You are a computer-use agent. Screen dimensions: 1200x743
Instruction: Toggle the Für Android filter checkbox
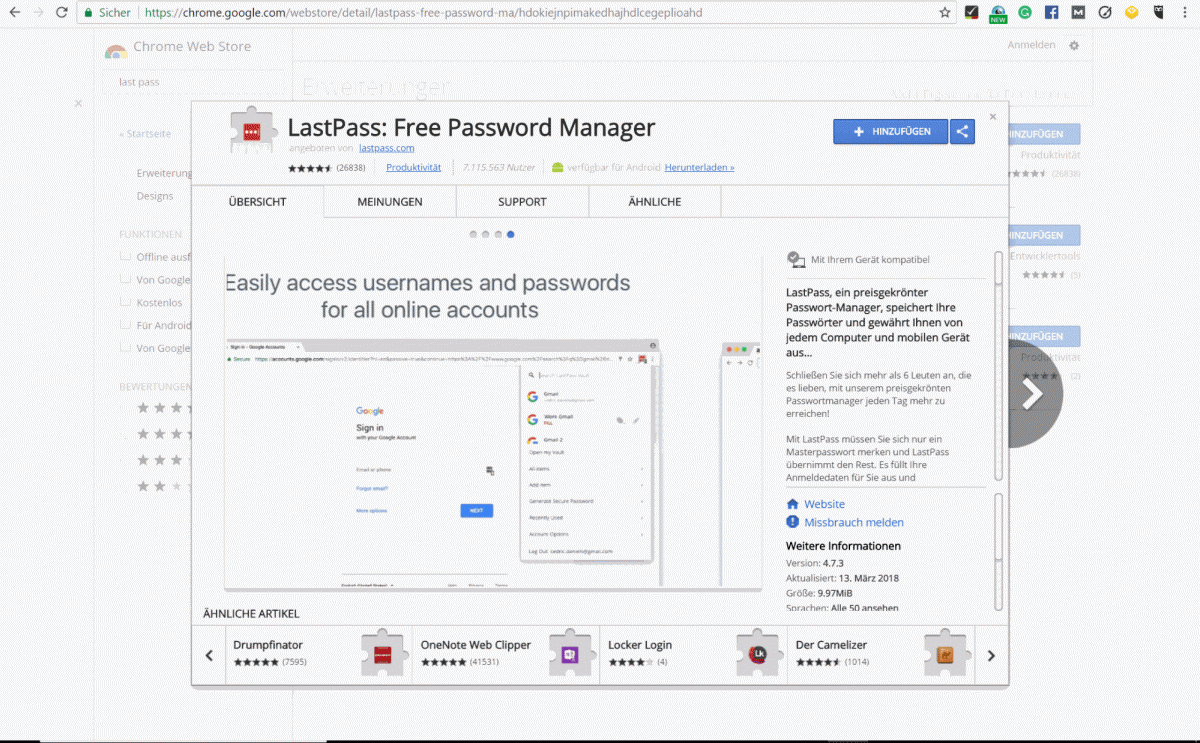[126, 324]
